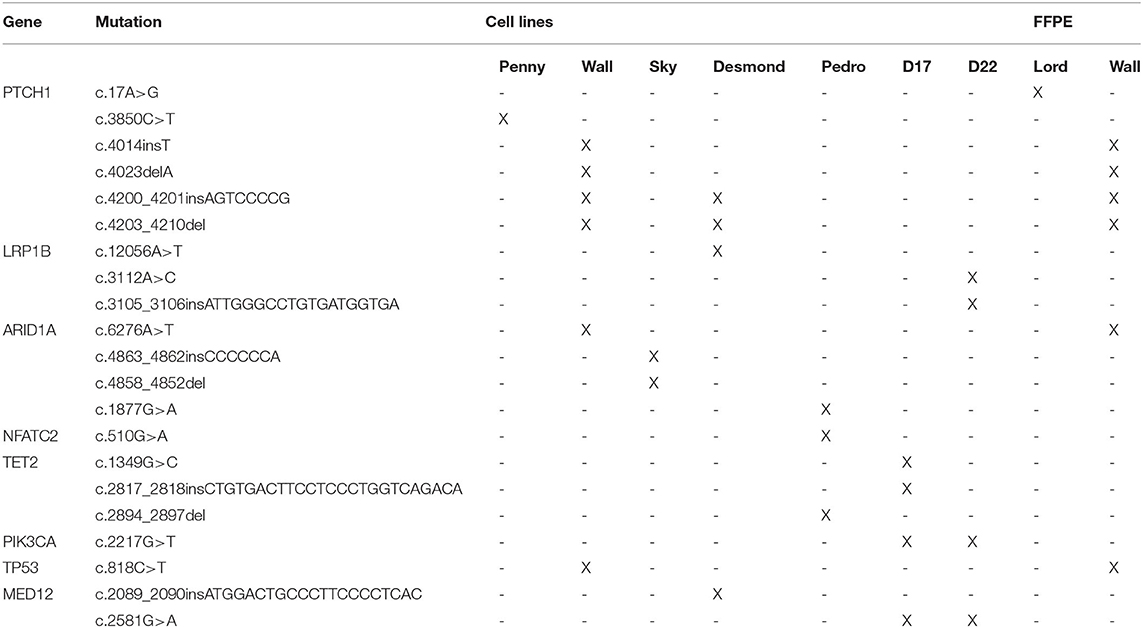Click the X in c.2217G>T D17 cell
Screen dimensions: 1143x628
point(907,542)
